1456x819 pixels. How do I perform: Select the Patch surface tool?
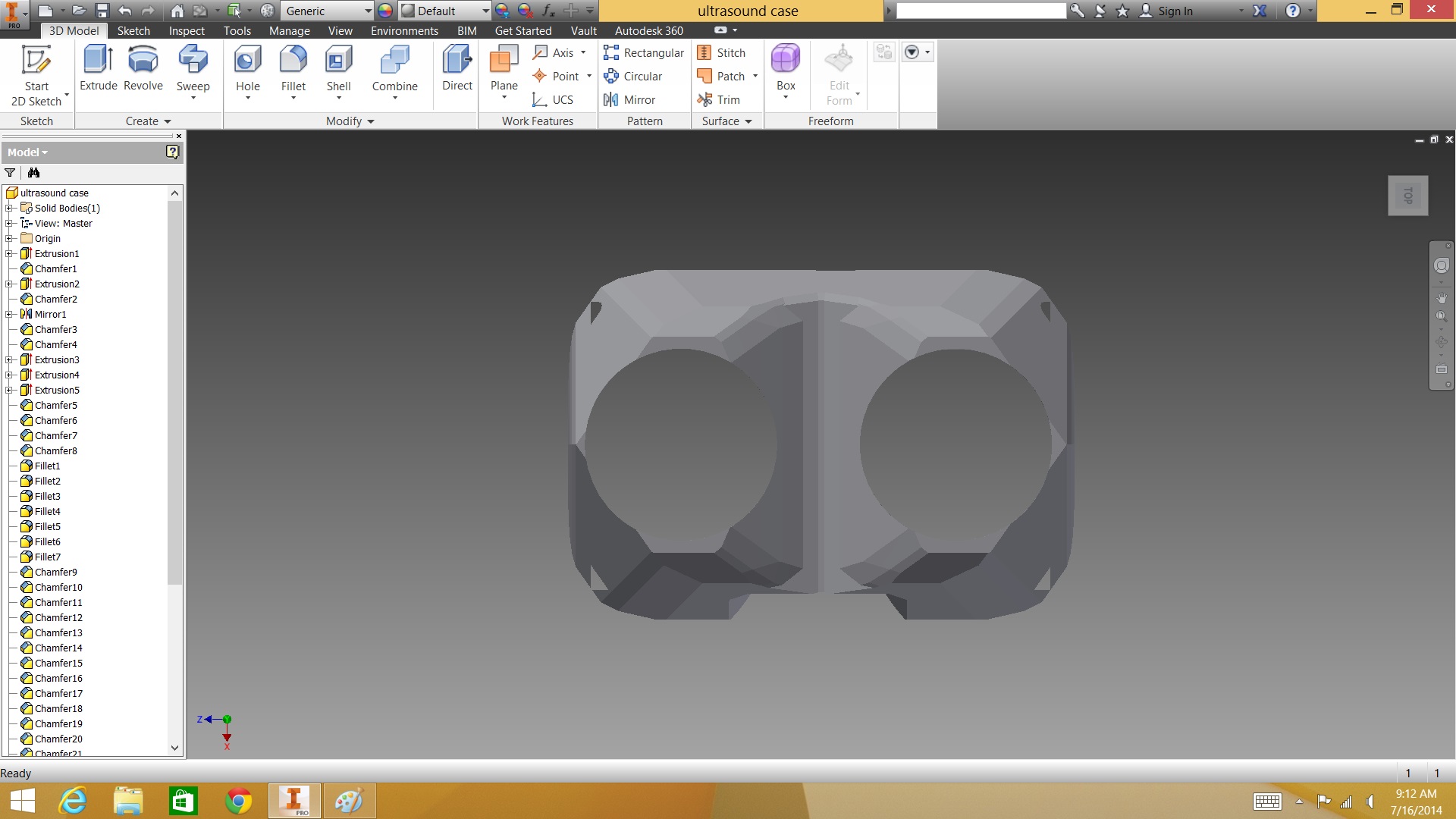721,76
